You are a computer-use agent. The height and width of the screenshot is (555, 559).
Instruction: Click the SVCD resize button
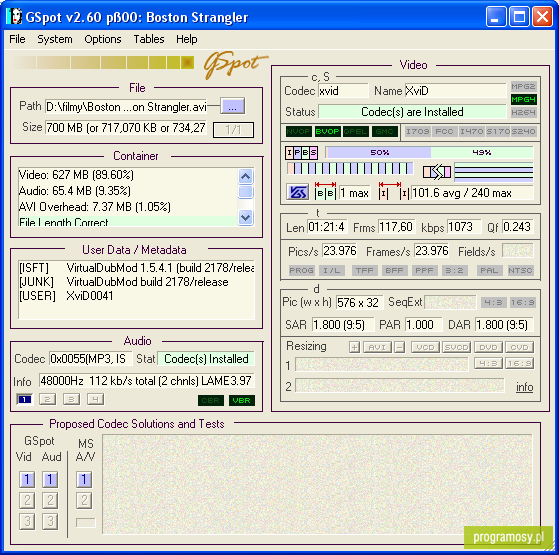[457, 347]
